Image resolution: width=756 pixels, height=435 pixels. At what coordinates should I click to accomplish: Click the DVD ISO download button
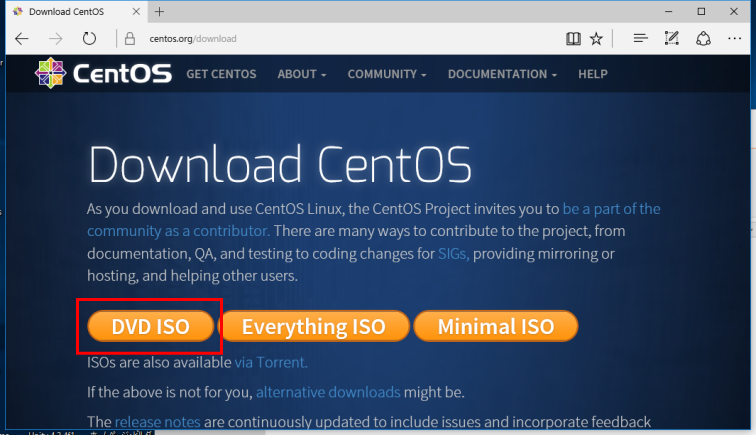[x=150, y=326]
